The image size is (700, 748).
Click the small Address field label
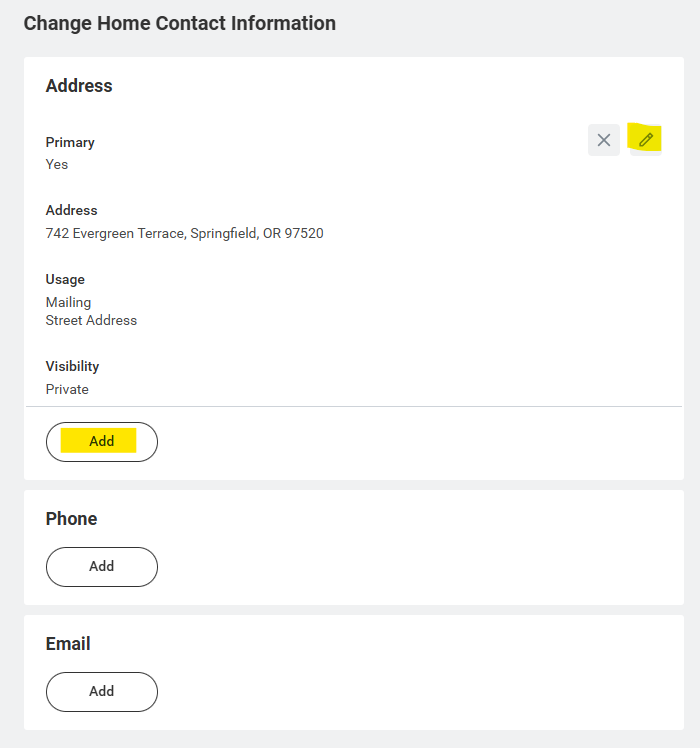[x=71, y=210]
